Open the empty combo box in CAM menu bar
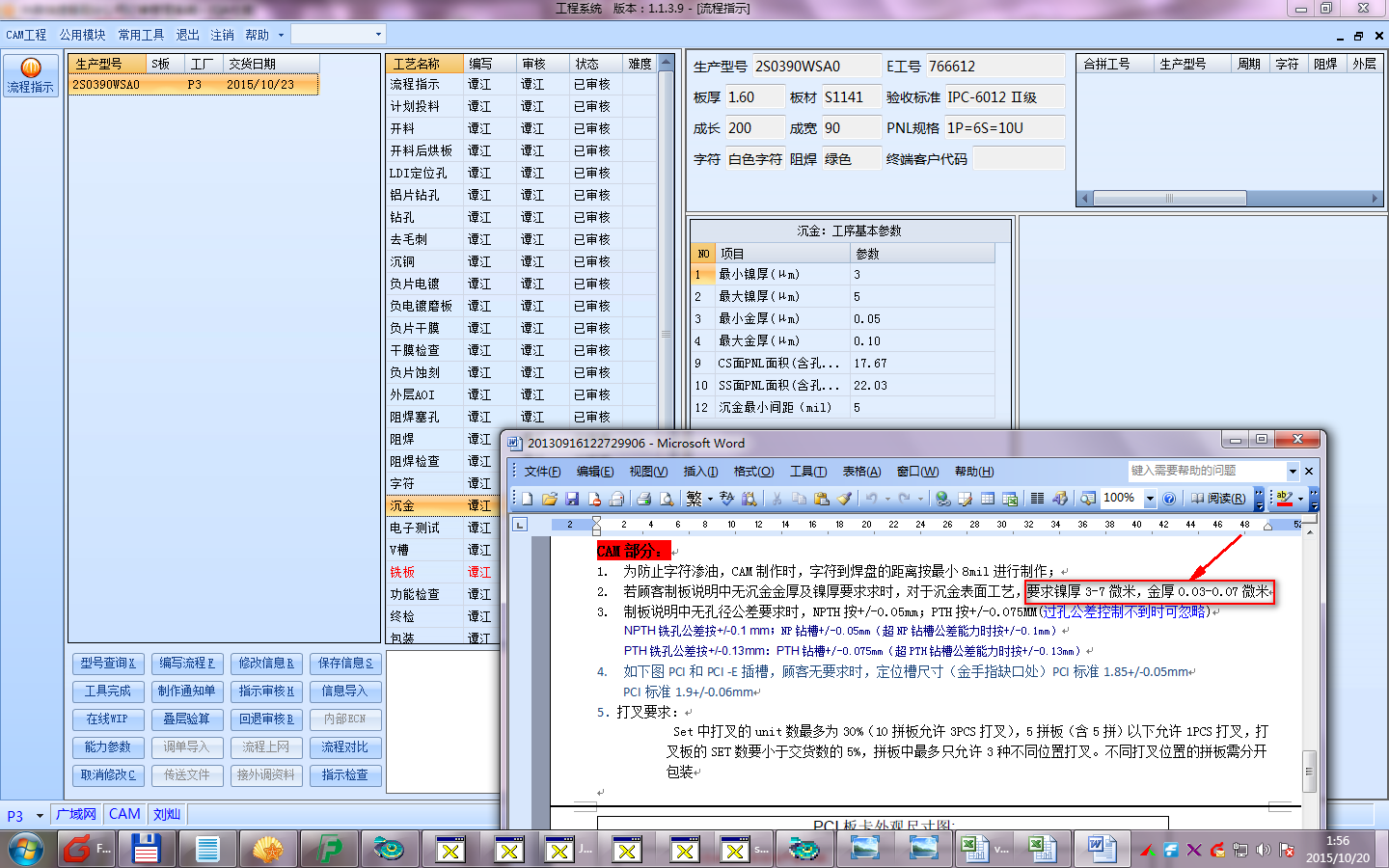This screenshot has width=1389, height=868. (x=339, y=34)
